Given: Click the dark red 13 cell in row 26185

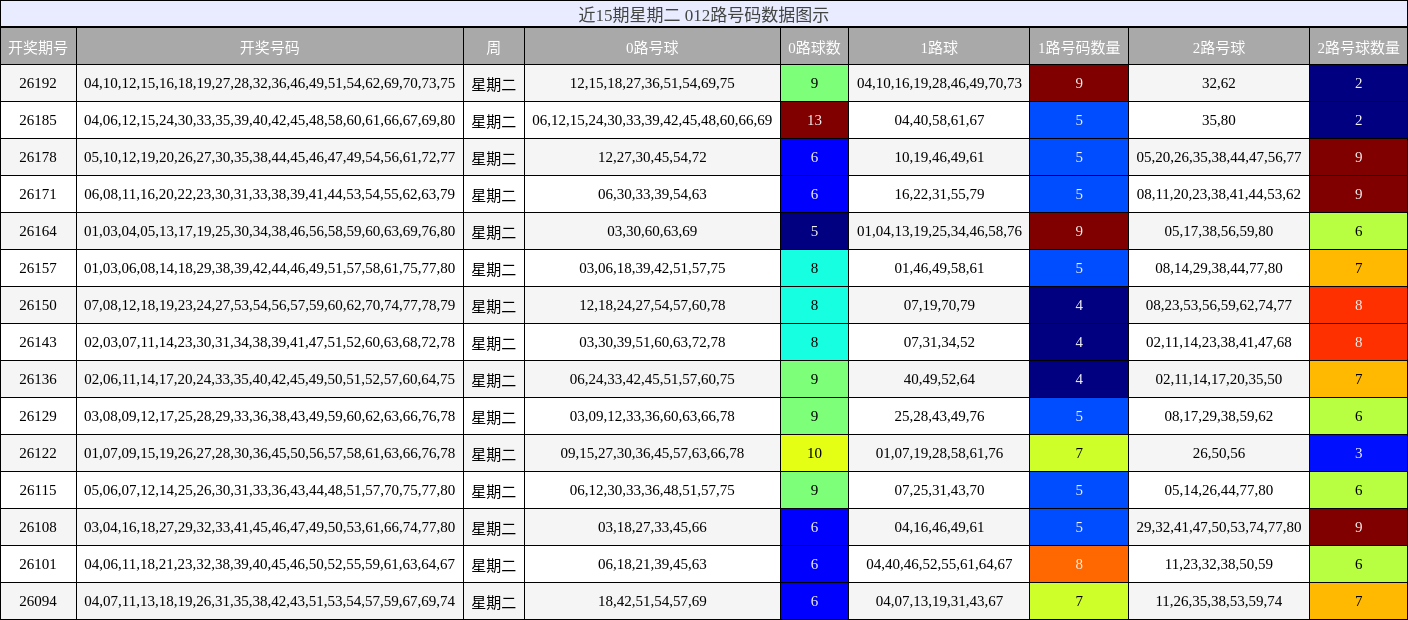Looking at the screenshot, I should click(x=814, y=120).
